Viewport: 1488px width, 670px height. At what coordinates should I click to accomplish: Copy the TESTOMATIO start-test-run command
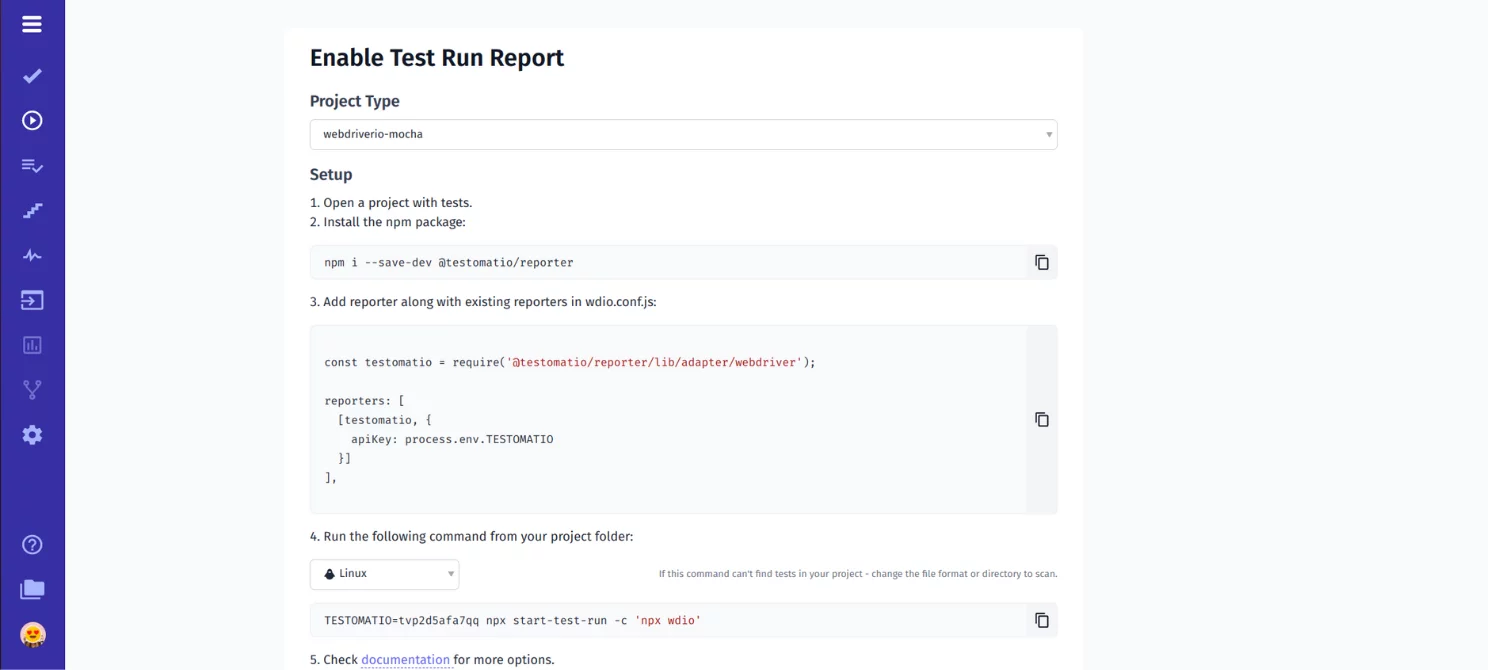point(1042,620)
